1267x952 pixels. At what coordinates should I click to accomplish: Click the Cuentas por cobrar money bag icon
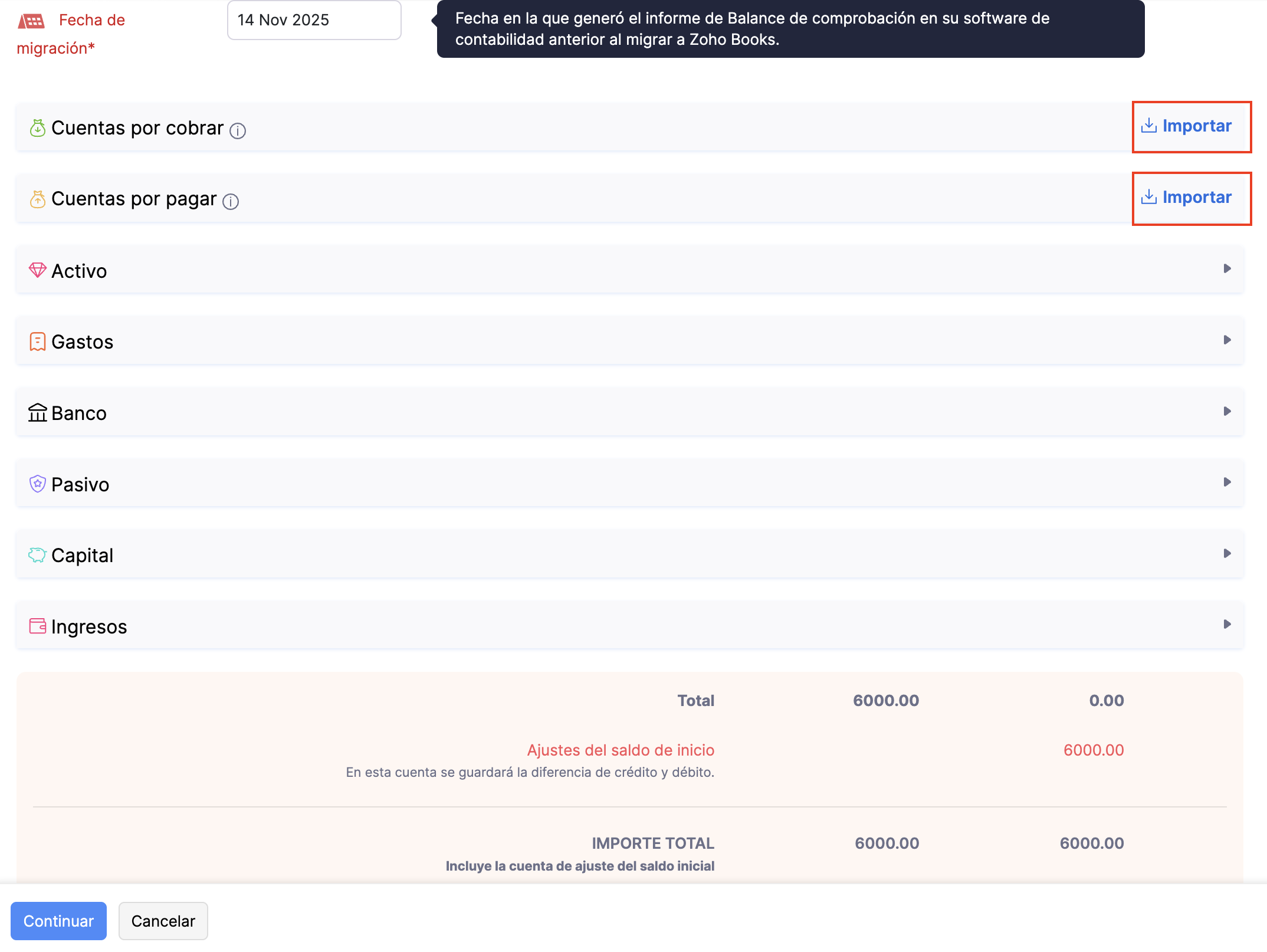pos(37,128)
